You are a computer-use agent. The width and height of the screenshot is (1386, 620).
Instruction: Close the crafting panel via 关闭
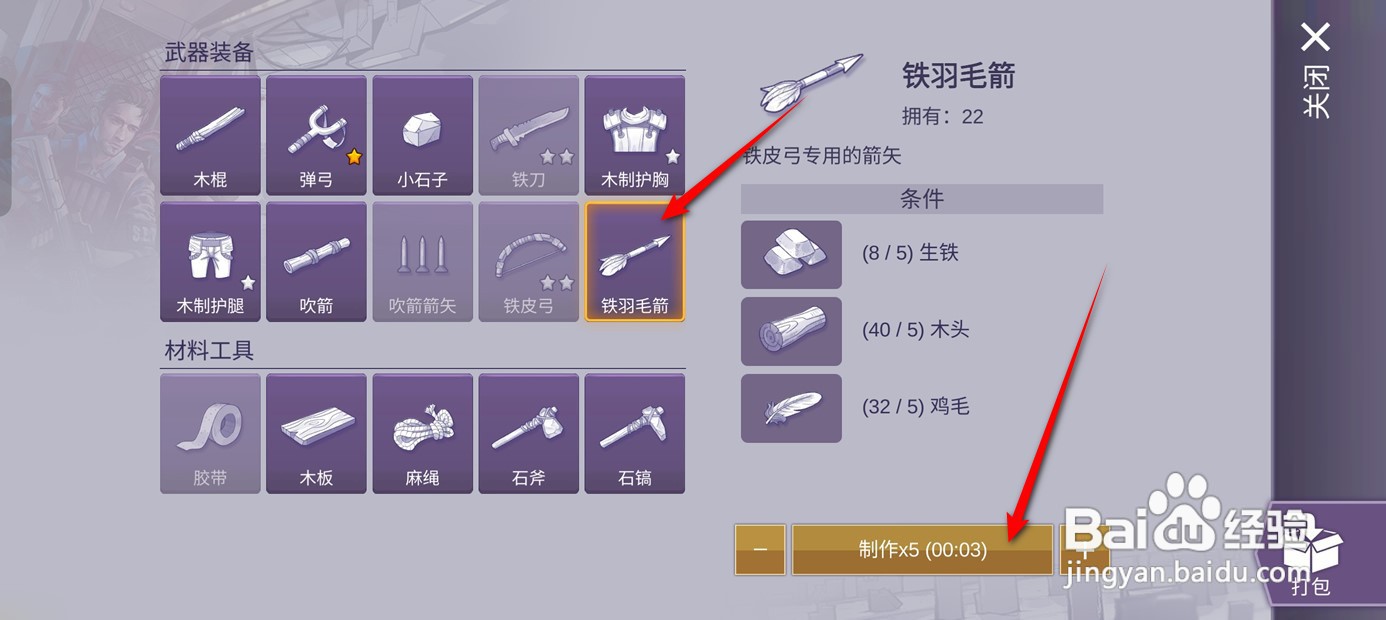click(x=1317, y=70)
